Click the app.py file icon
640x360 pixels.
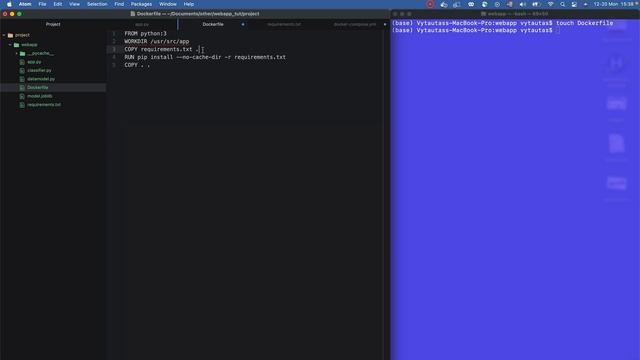pyautogui.click(x=22, y=62)
